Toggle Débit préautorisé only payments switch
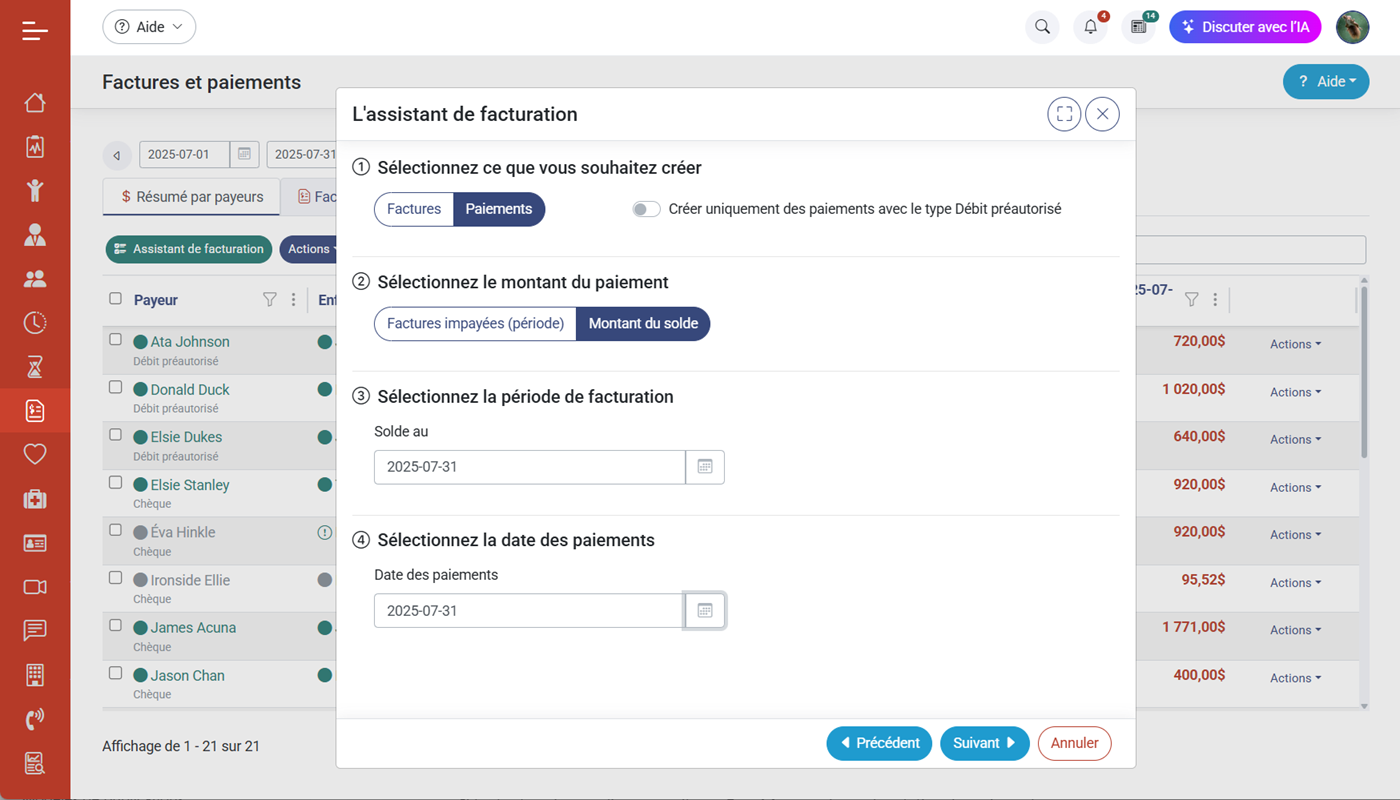This screenshot has height=800, width=1400. [646, 209]
